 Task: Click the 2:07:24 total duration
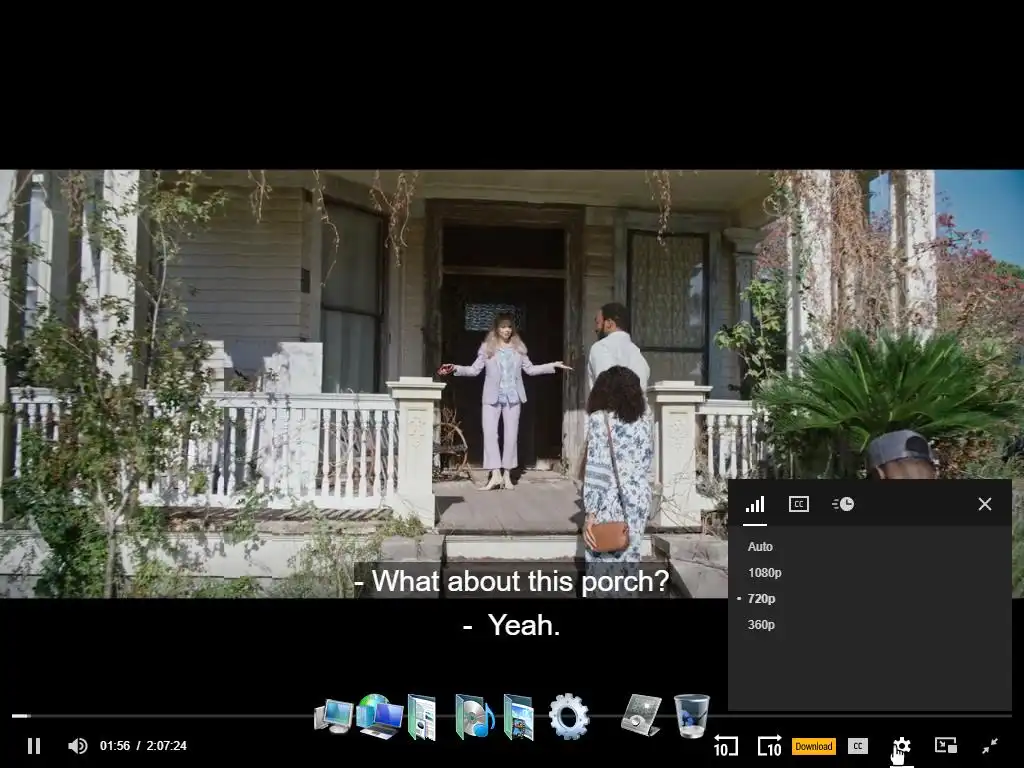(x=167, y=746)
